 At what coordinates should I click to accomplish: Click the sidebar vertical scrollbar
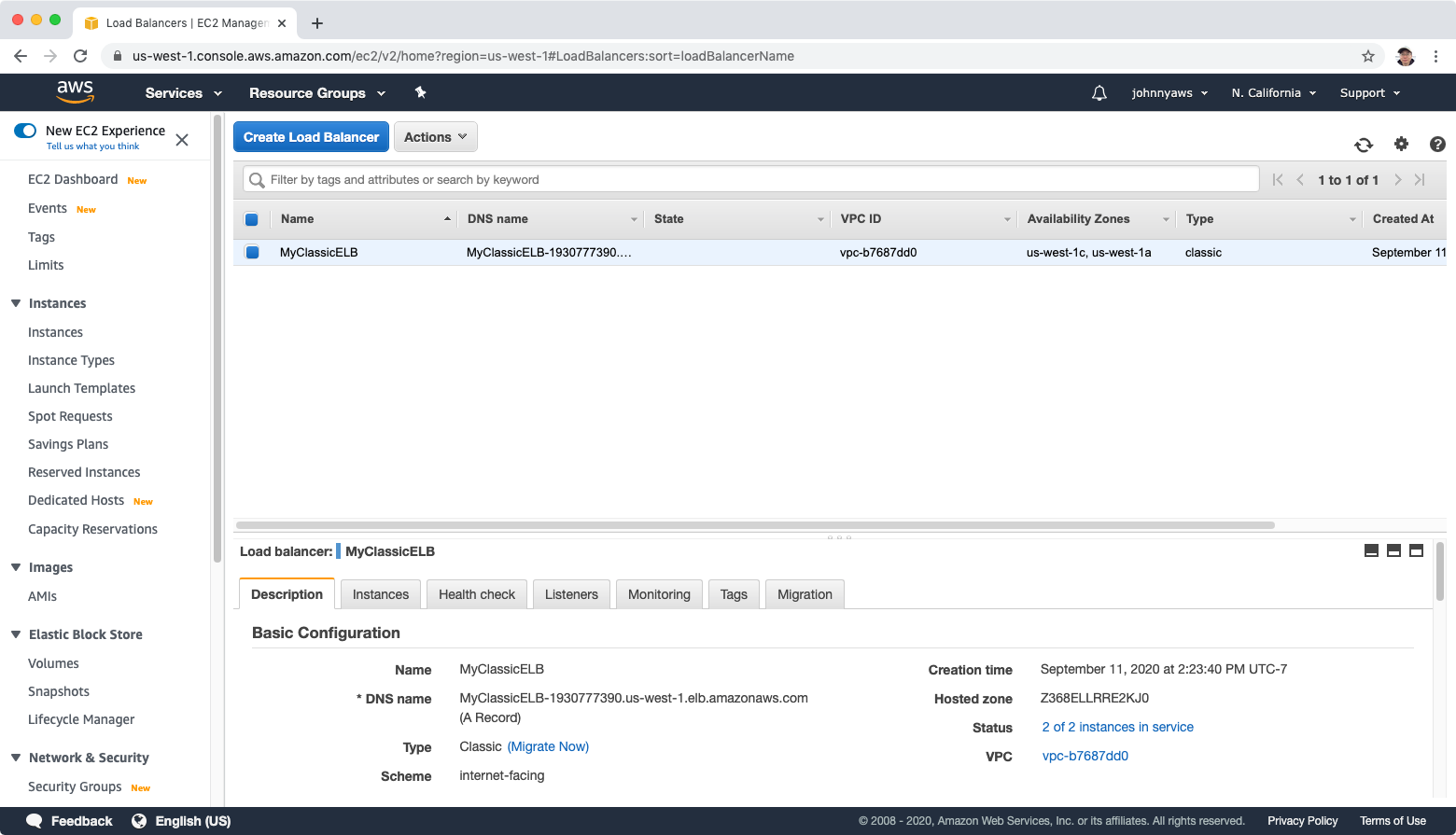217,339
